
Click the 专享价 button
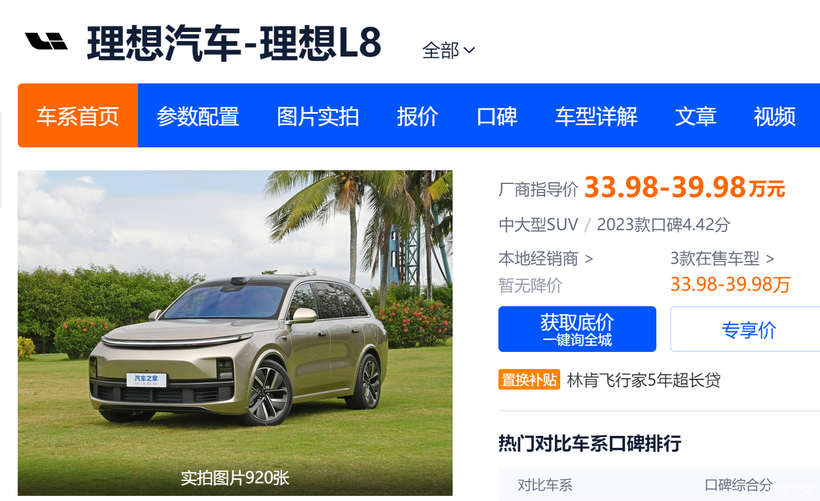click(x=748, y=329)
